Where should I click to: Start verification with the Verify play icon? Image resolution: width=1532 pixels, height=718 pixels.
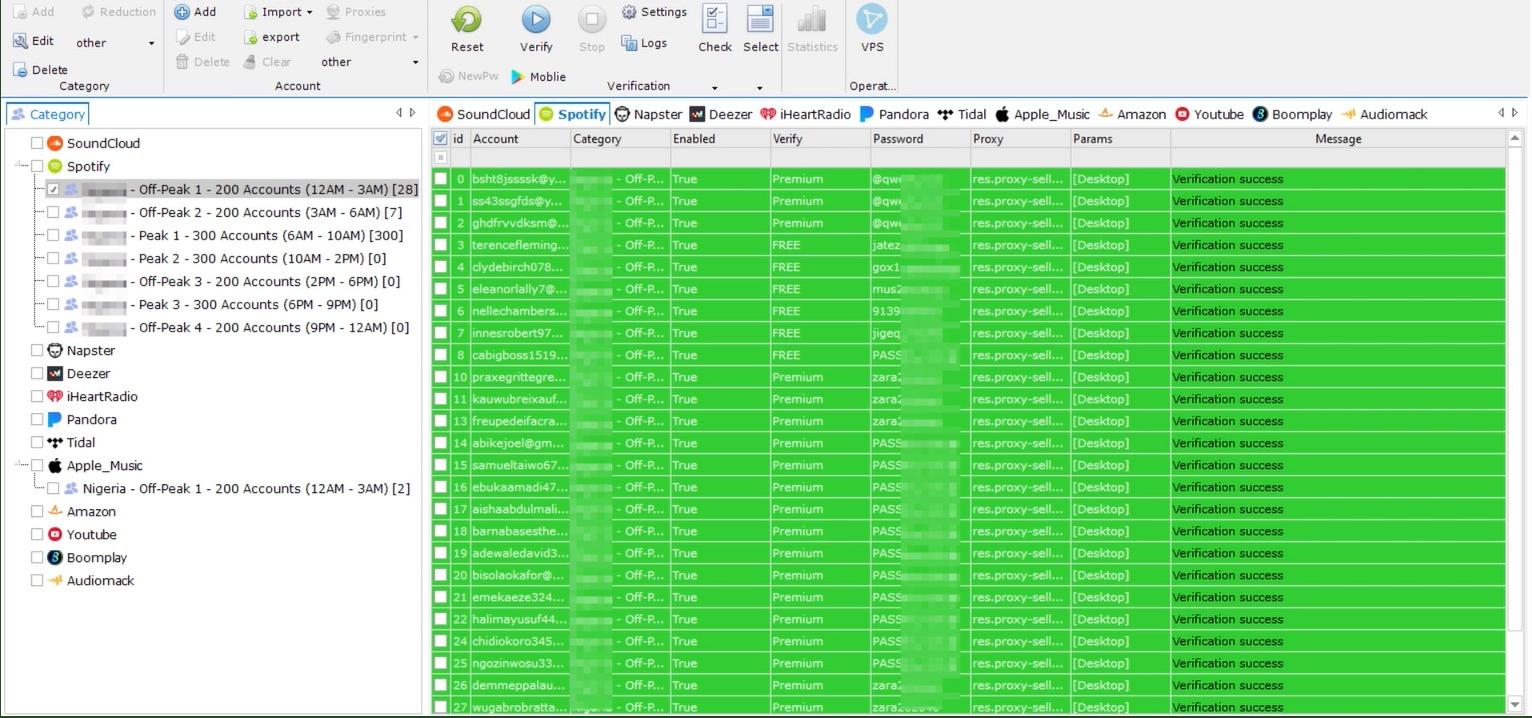tap(536, 20)
